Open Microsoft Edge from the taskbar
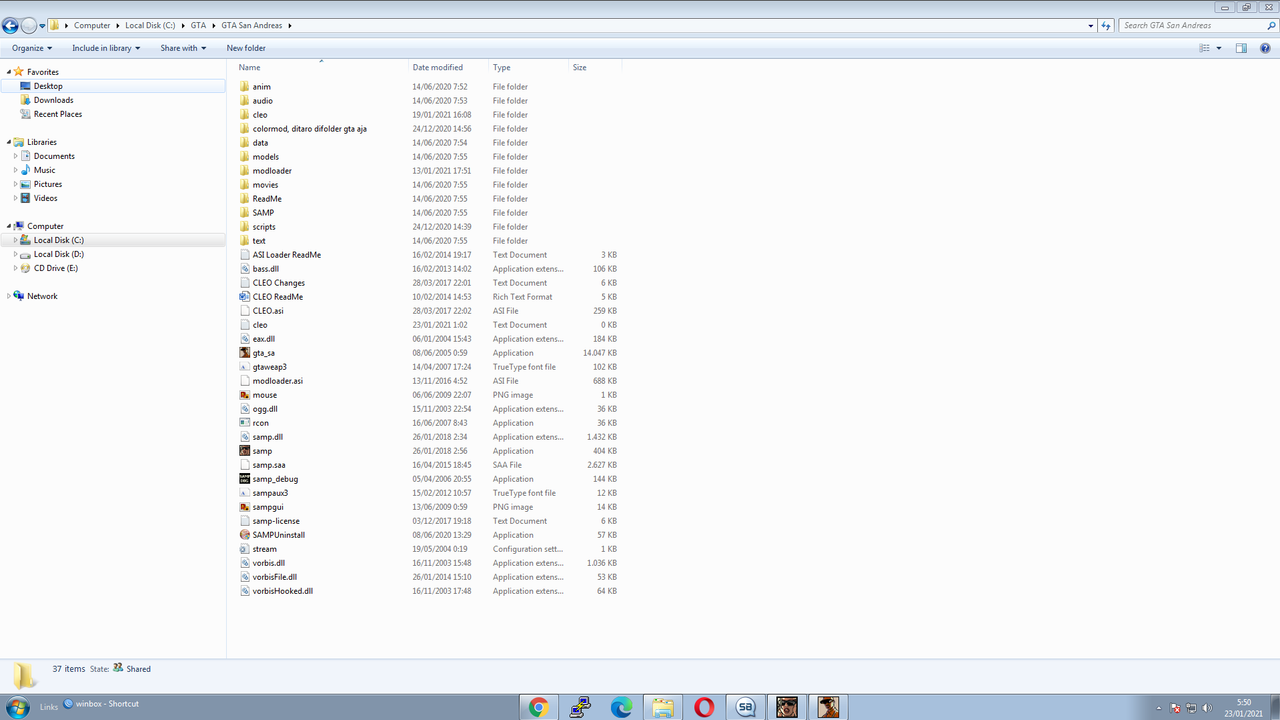1280x720 pixels. click(622, 707)
